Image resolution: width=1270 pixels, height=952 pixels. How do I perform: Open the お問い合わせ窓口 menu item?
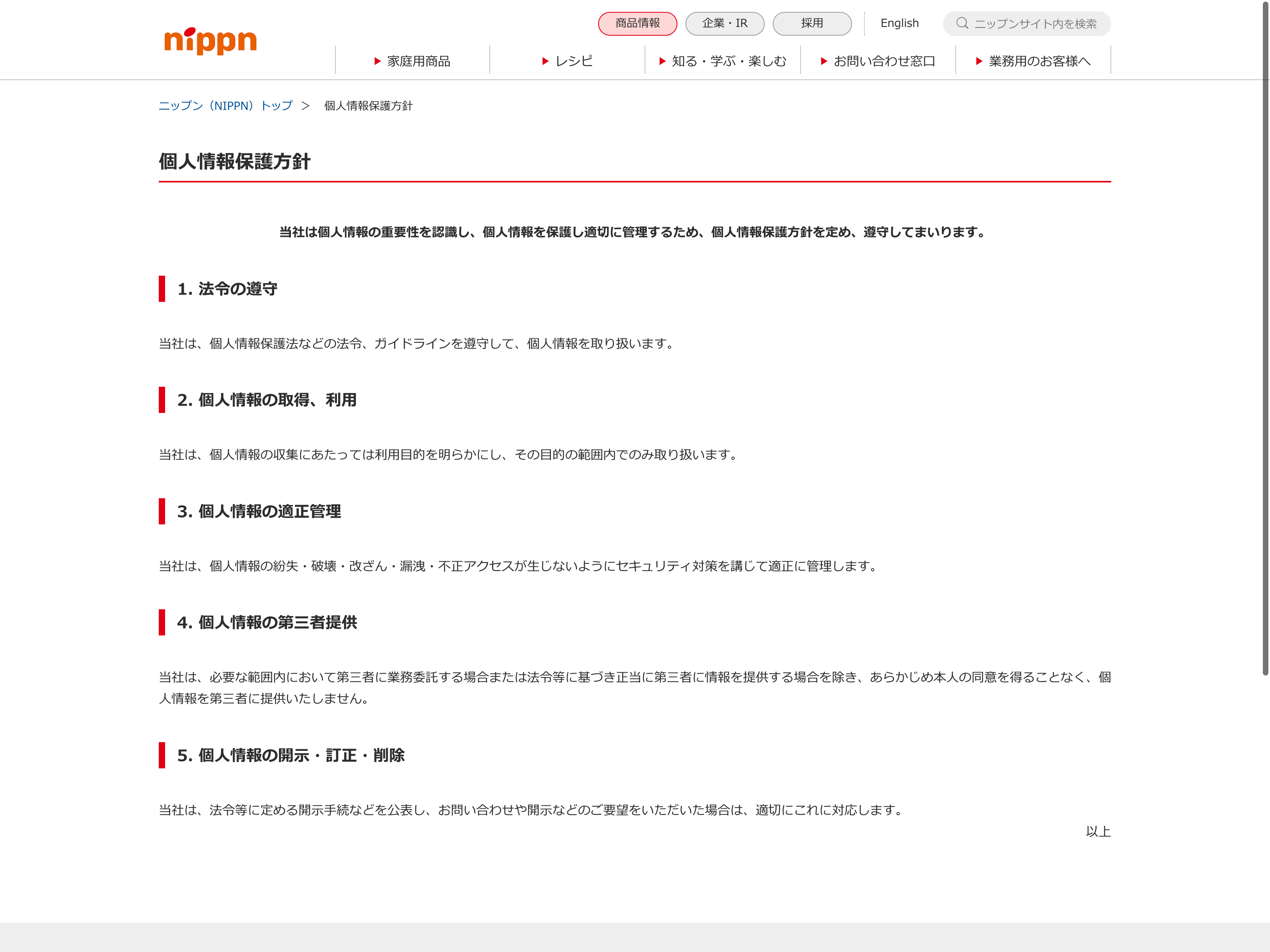pos(884,61)
